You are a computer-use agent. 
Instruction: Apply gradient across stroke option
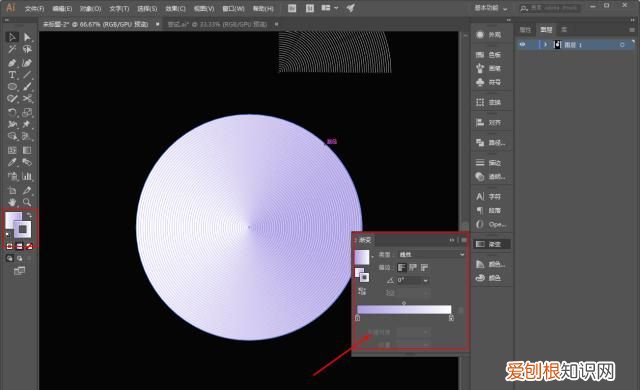click(424, 268)
